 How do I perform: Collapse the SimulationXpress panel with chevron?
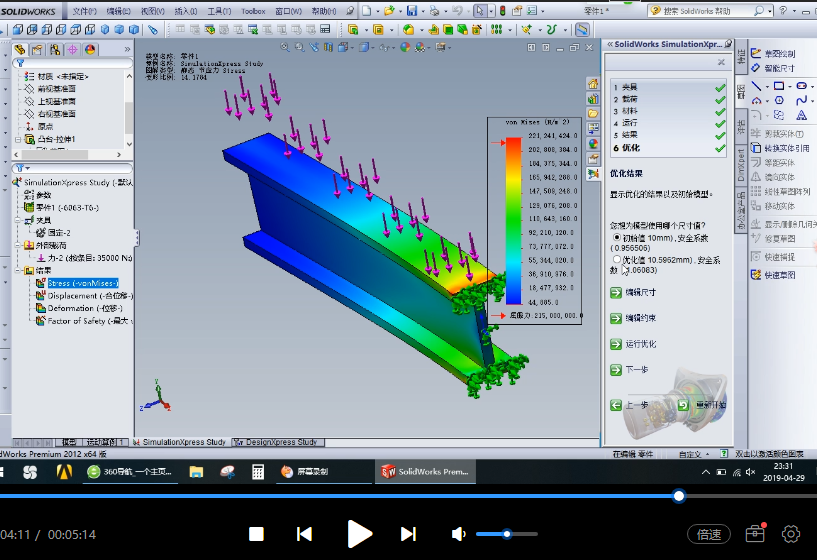610,45
